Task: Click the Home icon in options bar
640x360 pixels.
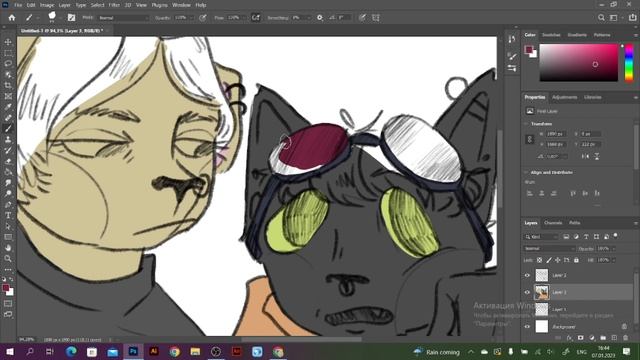Action: point(11,18)
